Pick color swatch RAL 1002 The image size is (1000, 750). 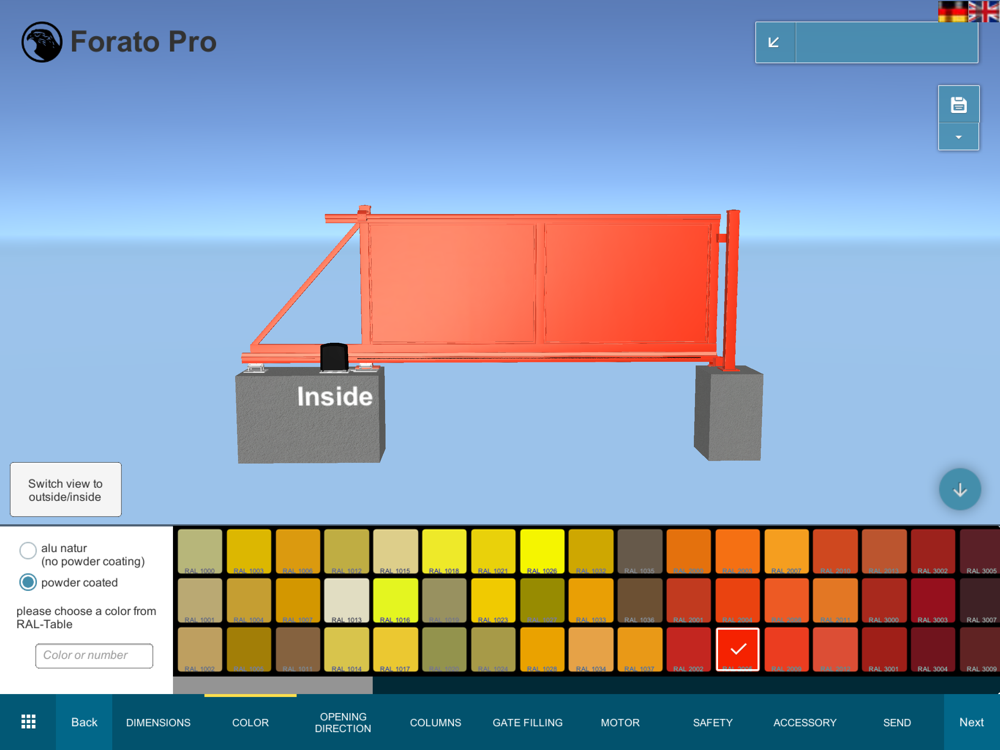[x=200, y=649]
